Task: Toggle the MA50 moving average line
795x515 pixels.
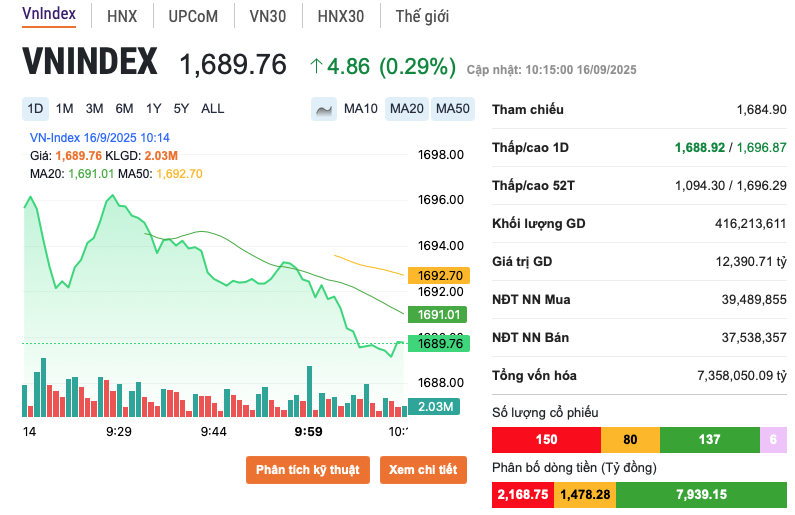Action: [x=453, y=109]
